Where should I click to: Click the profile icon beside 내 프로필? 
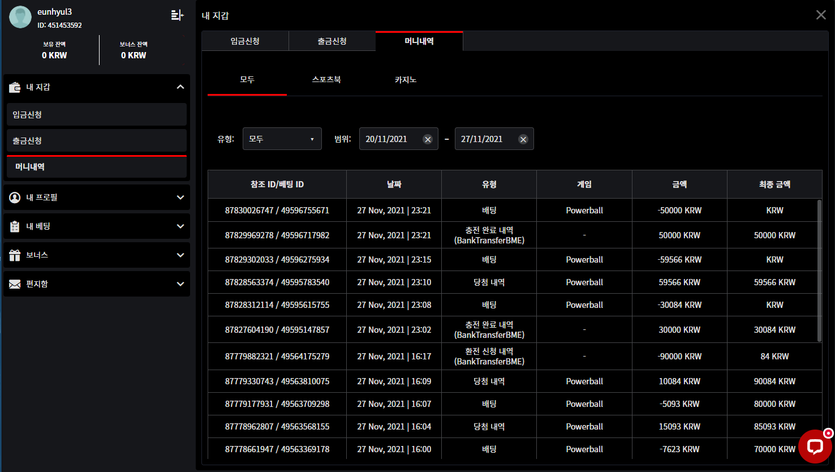coord(15,198)
